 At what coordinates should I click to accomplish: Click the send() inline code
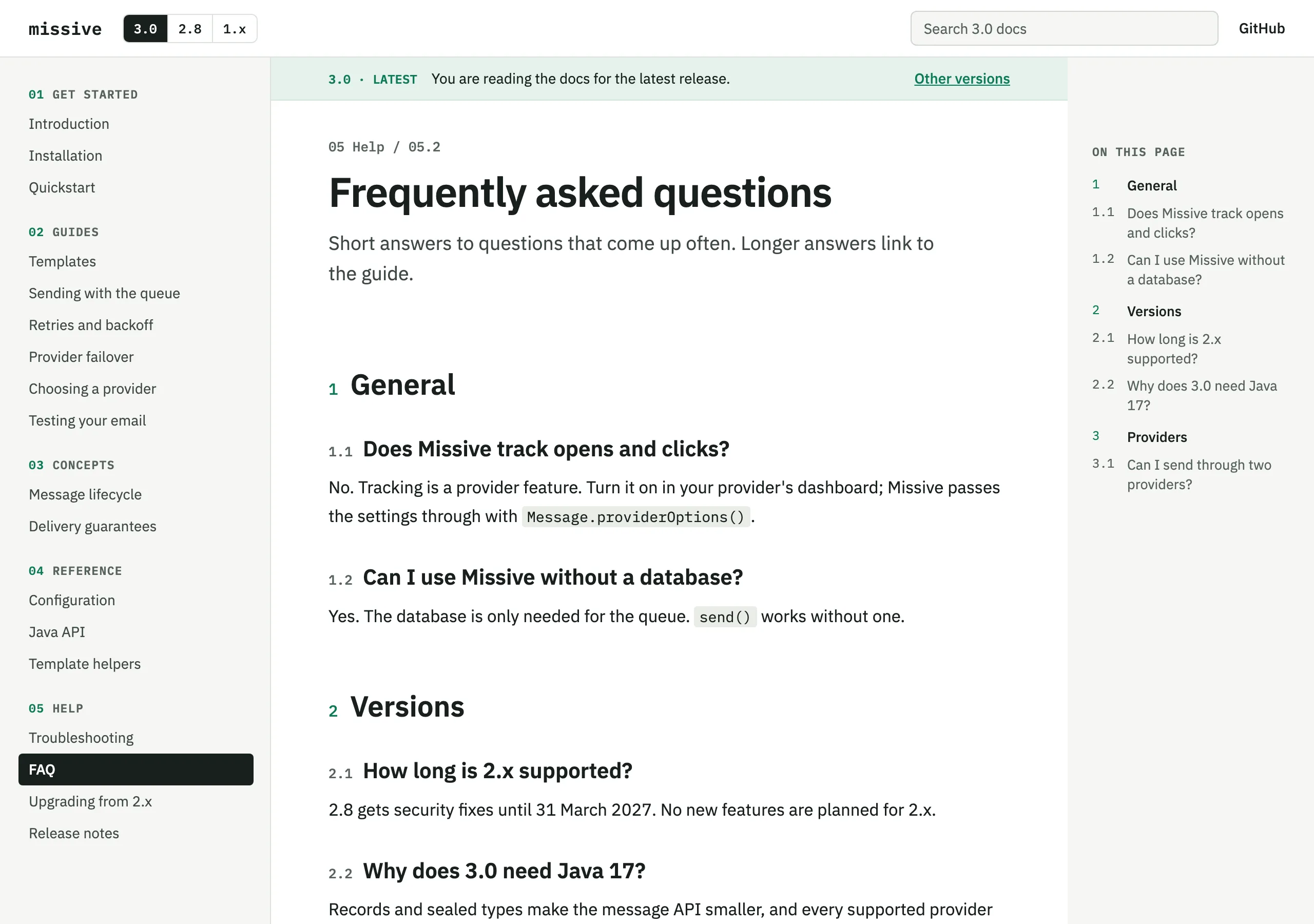(x=725, y=617)
